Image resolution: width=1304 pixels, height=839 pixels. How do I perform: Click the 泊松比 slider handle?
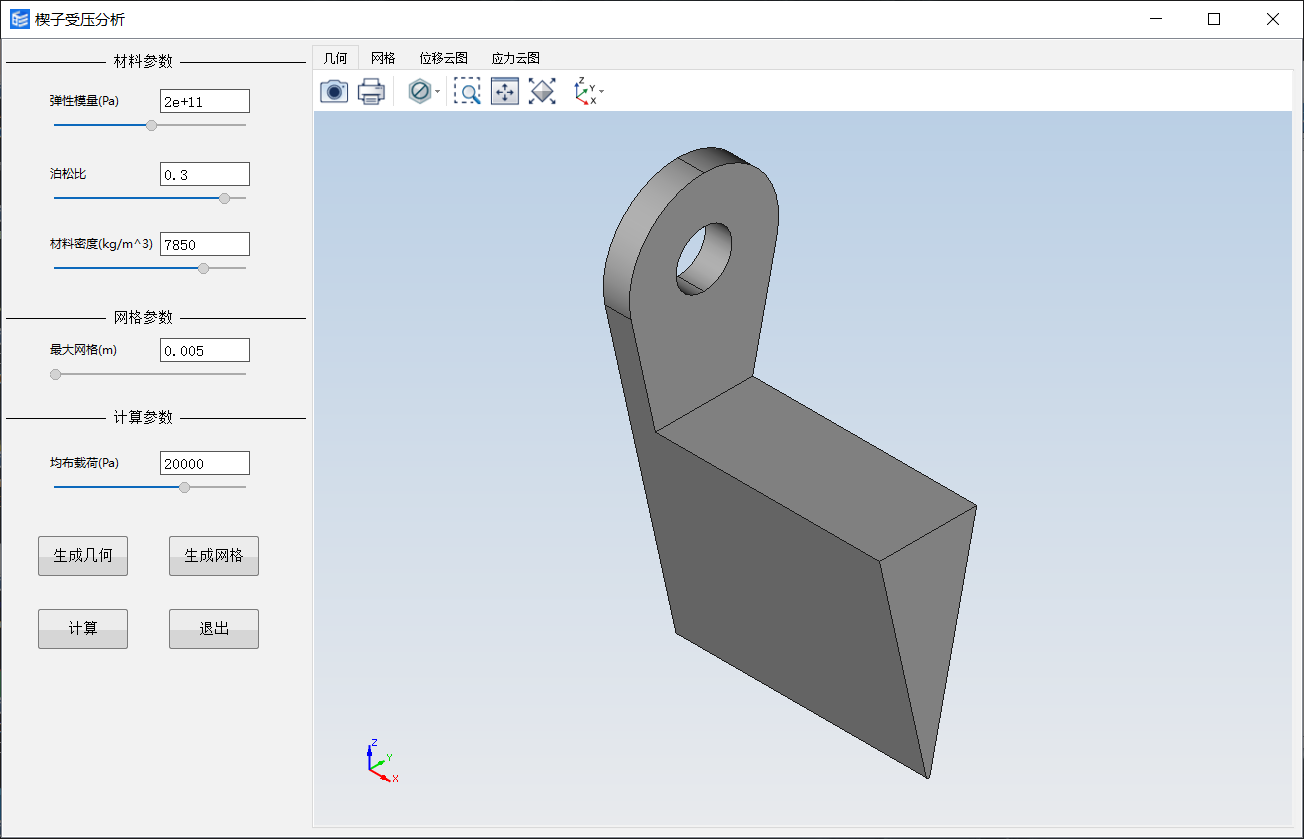coord(225,198)
